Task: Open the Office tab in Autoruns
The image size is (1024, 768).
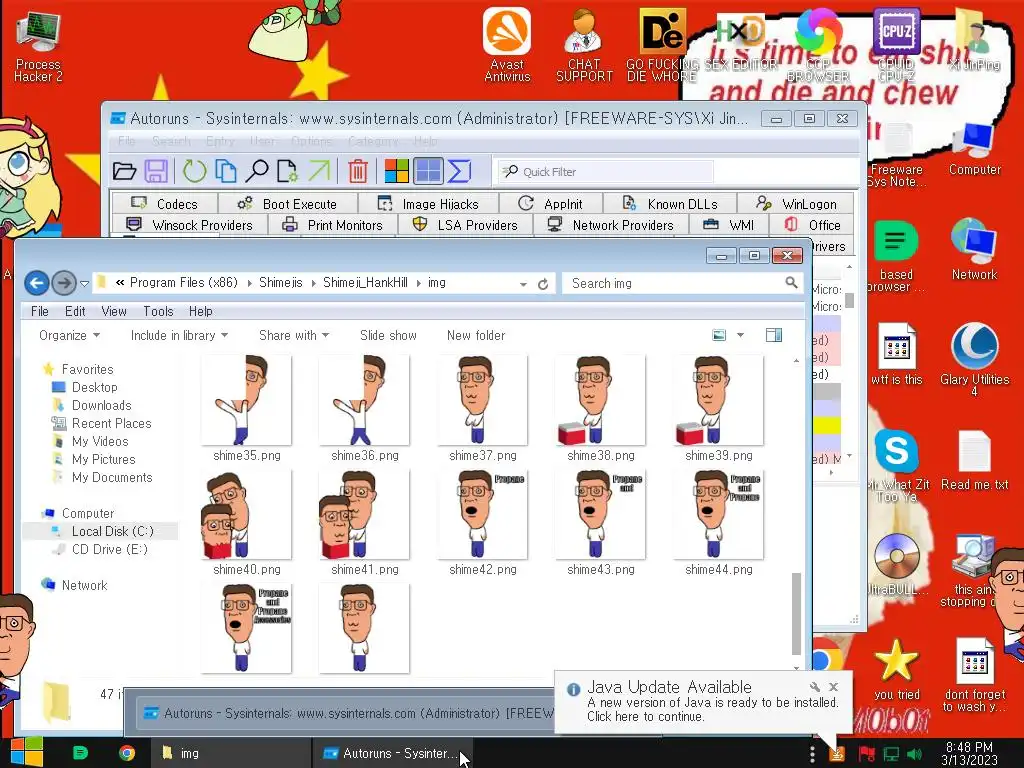Action: coord(812,225)
